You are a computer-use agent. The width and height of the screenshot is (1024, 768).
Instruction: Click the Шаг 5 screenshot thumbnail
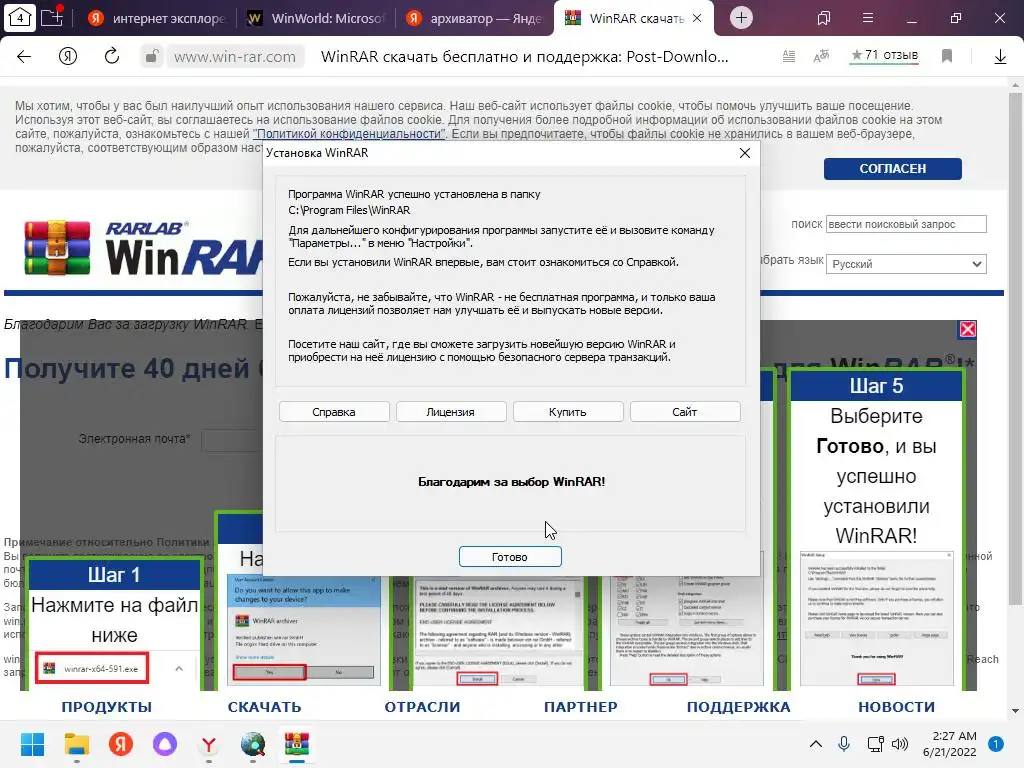(x=876, y=618)
